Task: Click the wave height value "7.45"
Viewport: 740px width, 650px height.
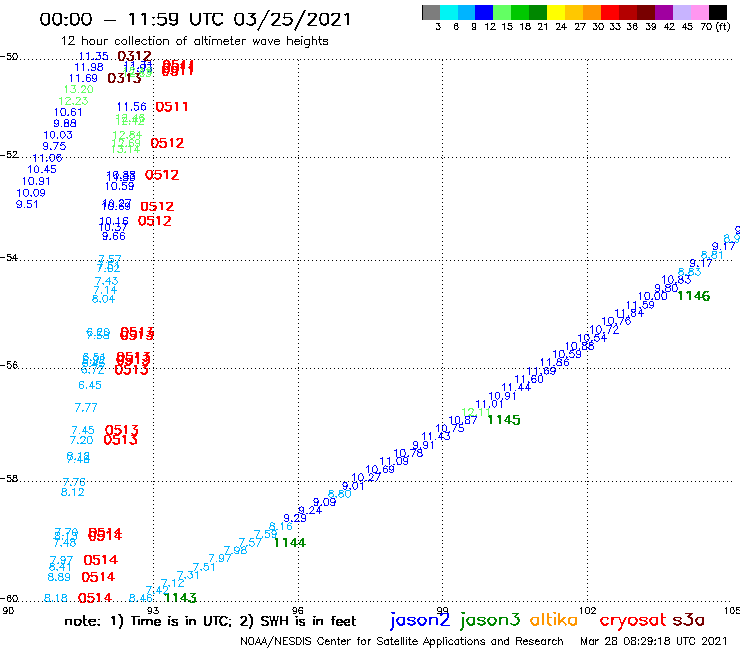Action: tap(83, 430)
